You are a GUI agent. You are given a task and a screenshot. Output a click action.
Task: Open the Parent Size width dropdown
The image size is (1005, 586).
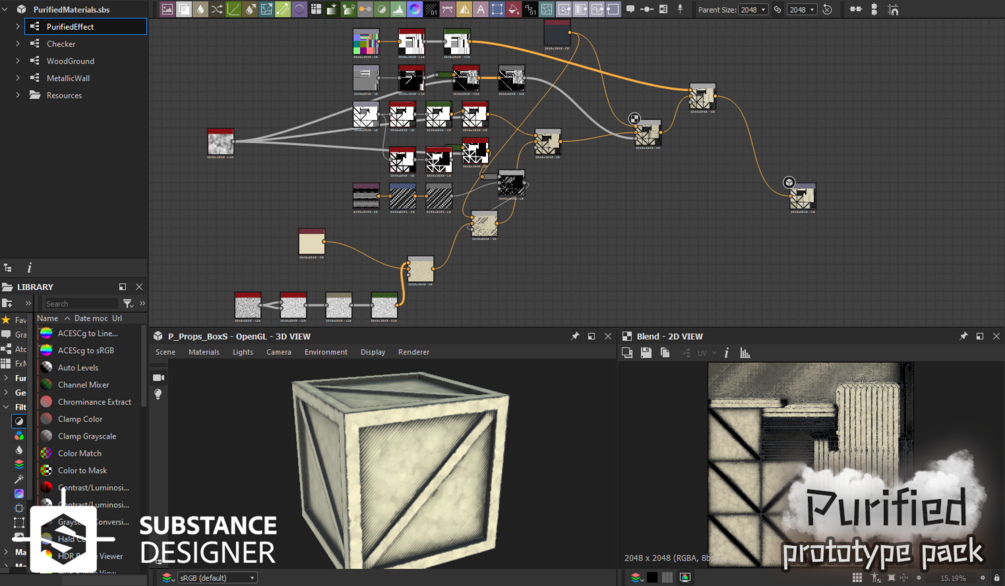pos(752,10)
